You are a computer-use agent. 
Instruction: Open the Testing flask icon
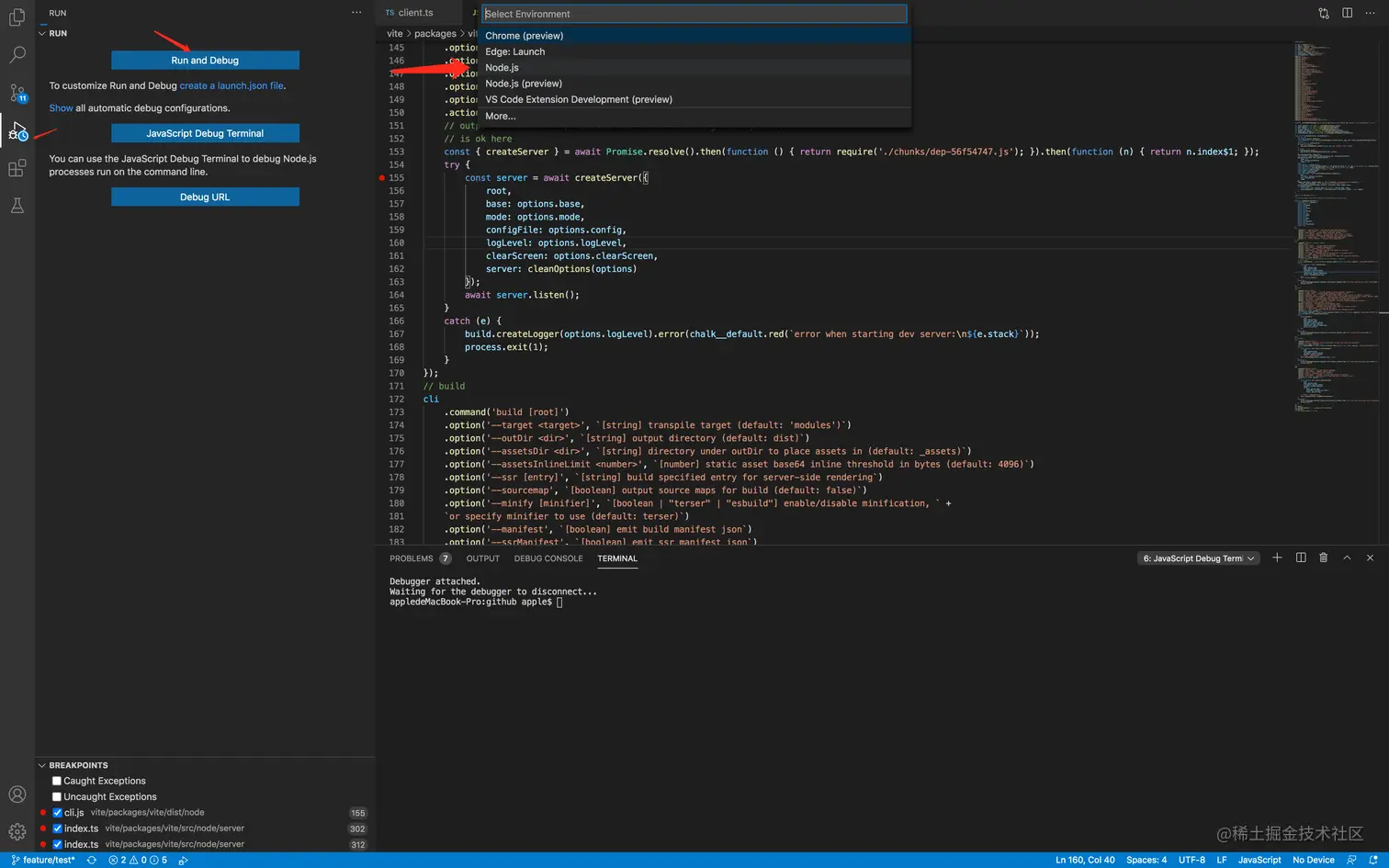pos(17,206)
